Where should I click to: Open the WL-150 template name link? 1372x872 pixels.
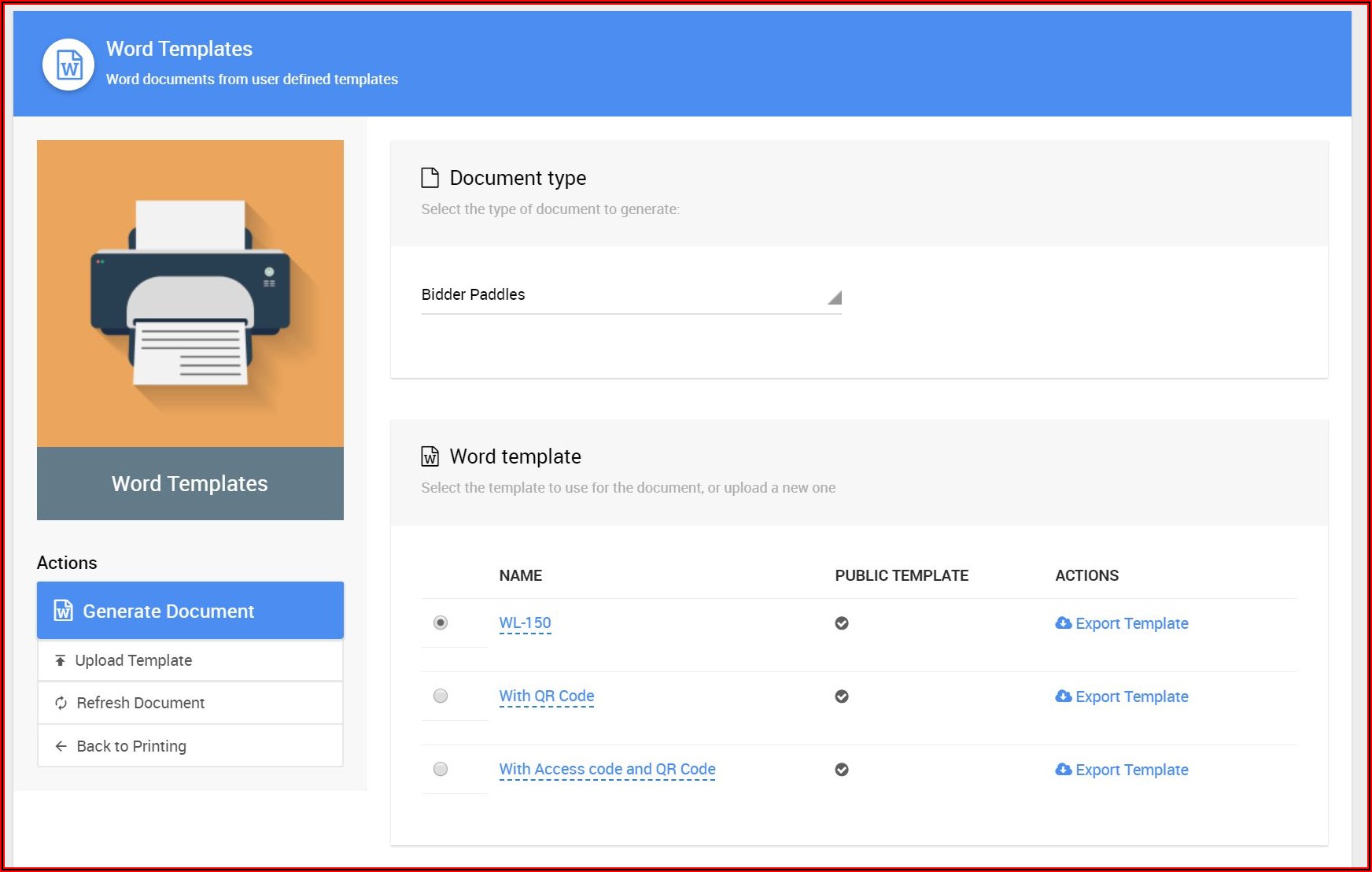(x=525, y=623)
